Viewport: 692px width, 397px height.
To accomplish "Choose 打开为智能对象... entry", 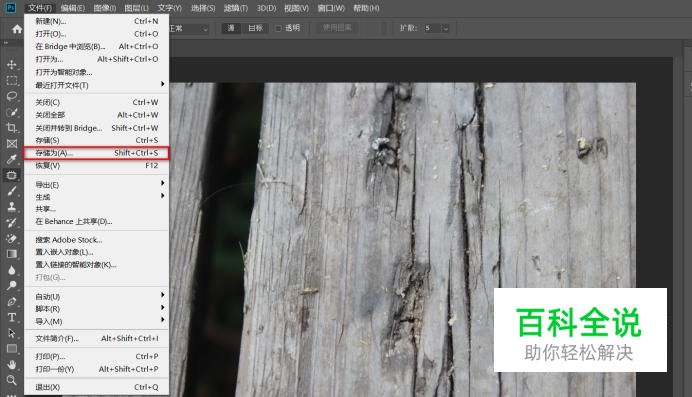I will point(96,72).
